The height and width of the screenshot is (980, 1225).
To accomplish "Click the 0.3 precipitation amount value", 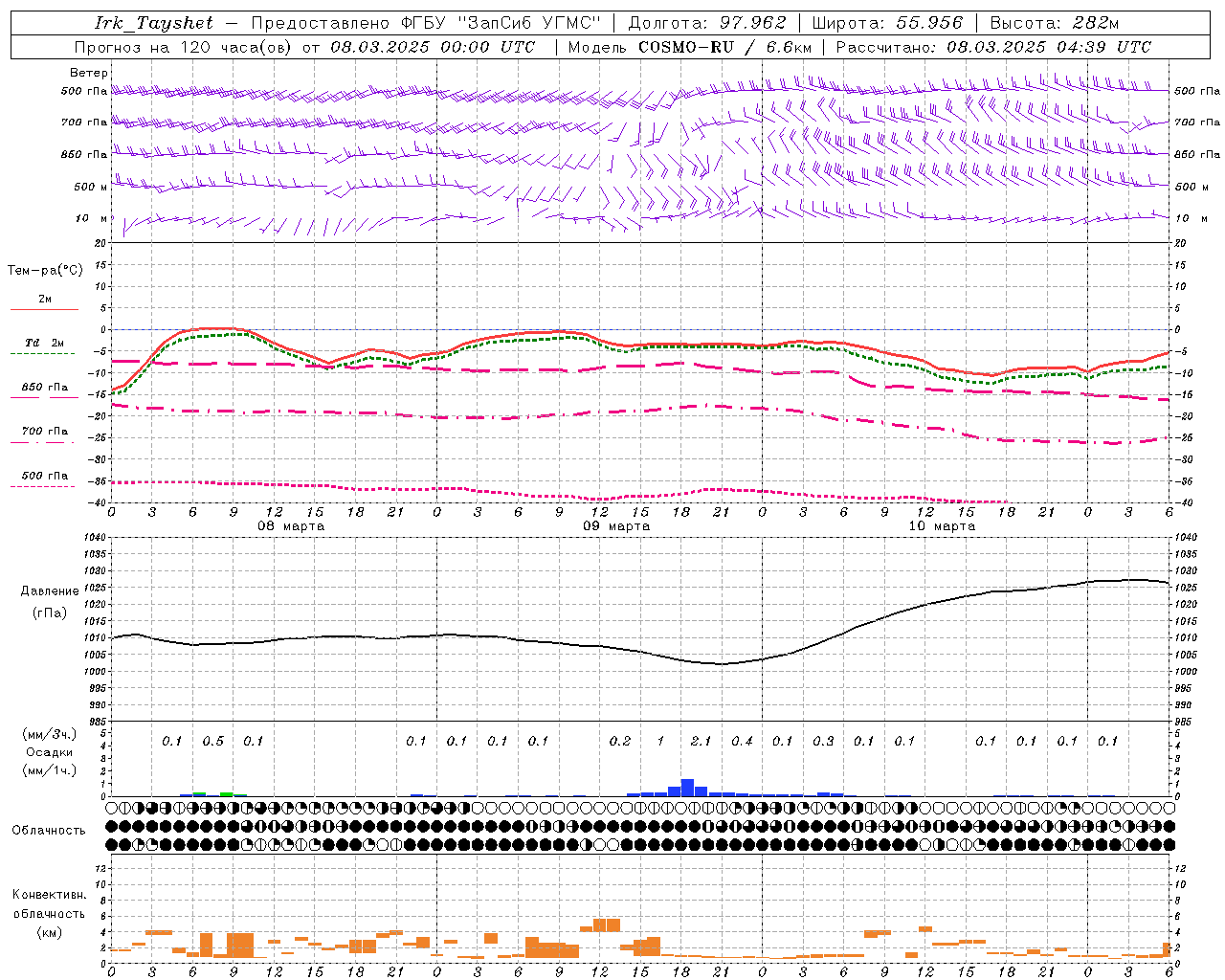I will click(x=823, y=741).
